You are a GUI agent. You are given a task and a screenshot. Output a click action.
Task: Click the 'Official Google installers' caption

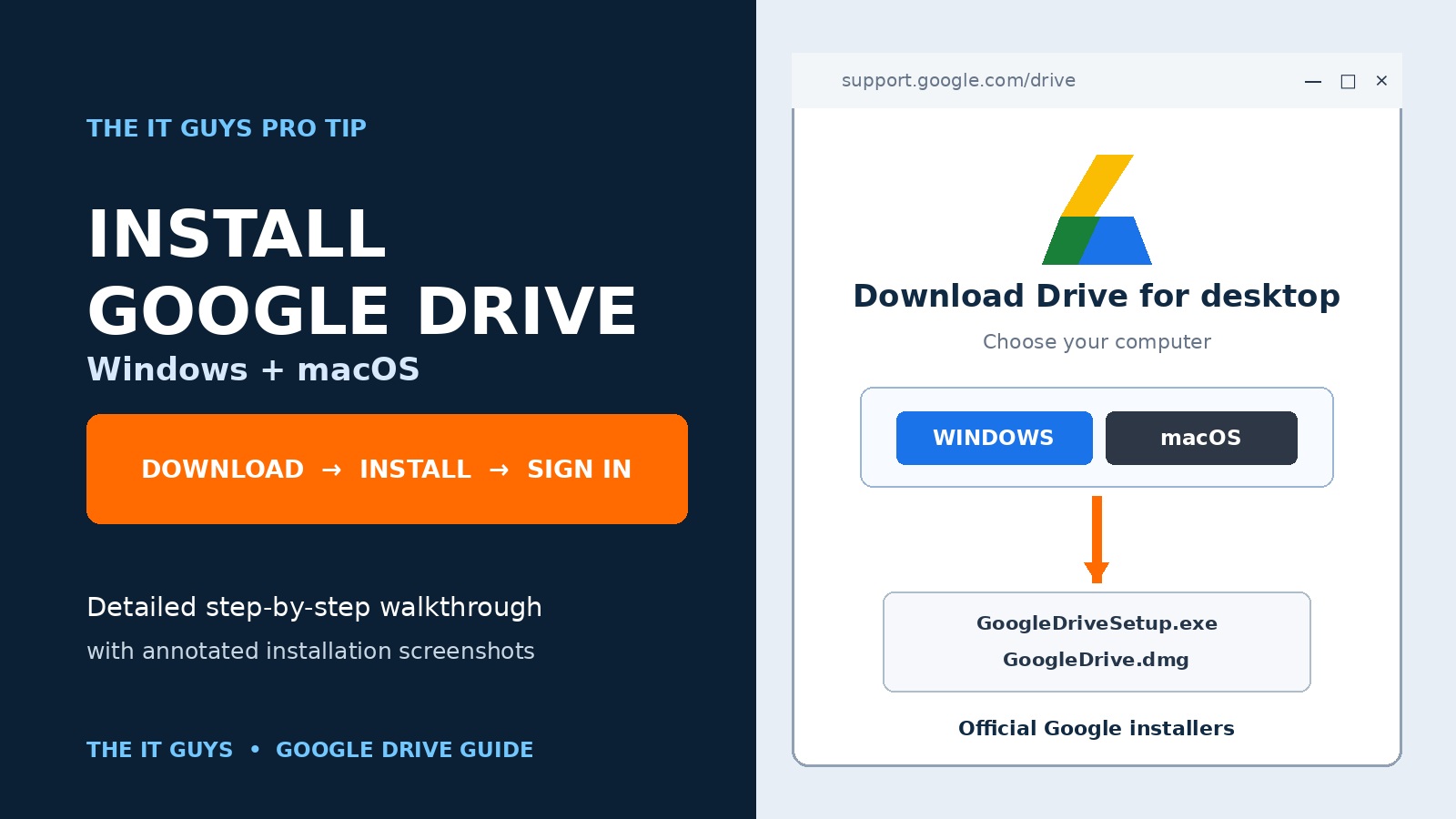[1097, 728]
